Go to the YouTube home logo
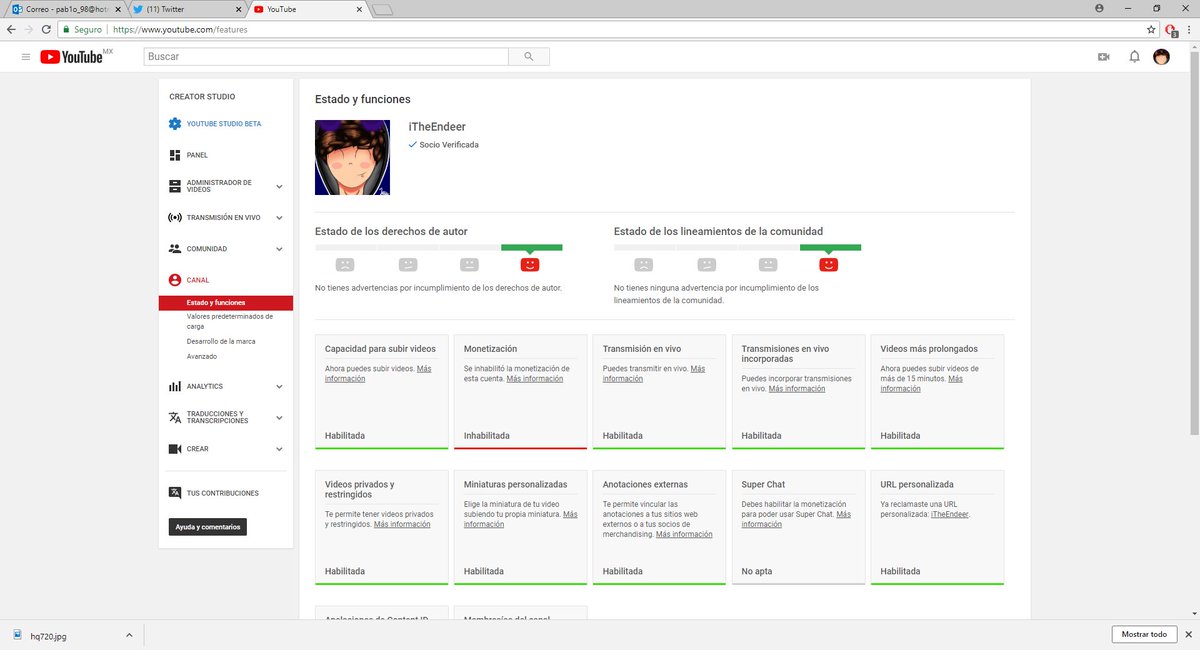Image resolution: width=1200 pixels, height=650 pixels. [72, 57]
